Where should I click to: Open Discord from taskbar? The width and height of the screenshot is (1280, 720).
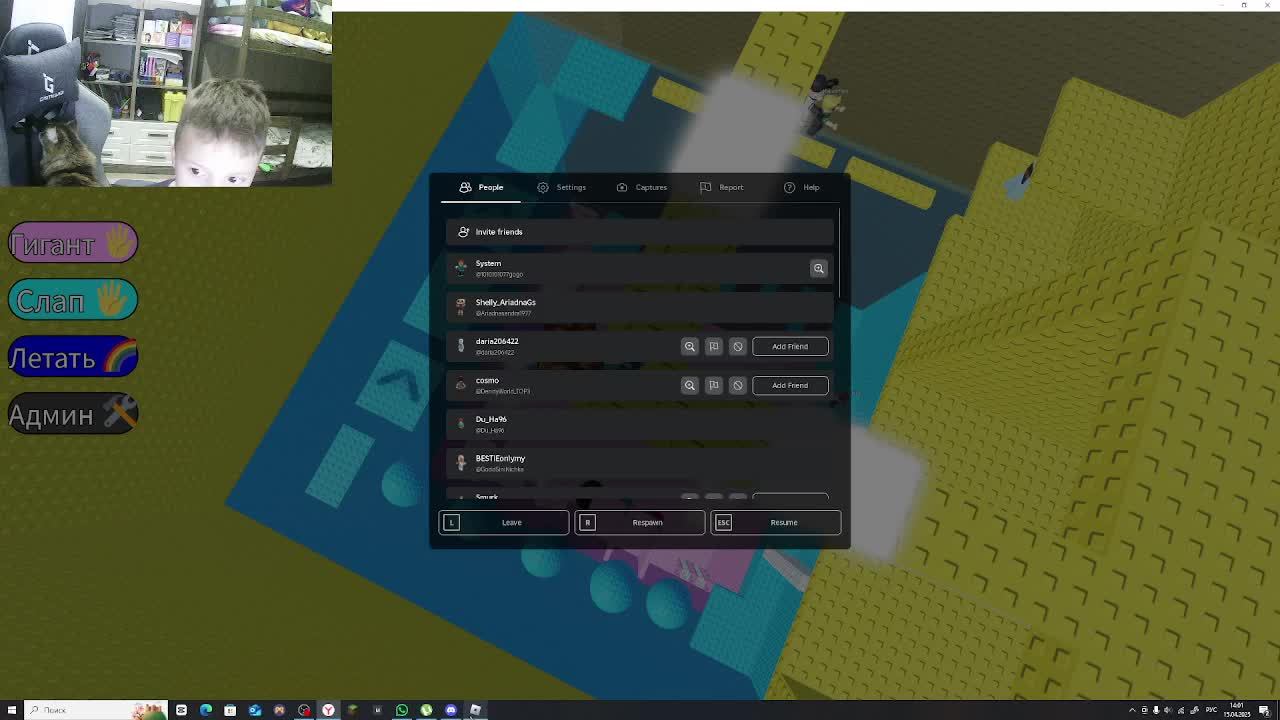pos(451,710)
